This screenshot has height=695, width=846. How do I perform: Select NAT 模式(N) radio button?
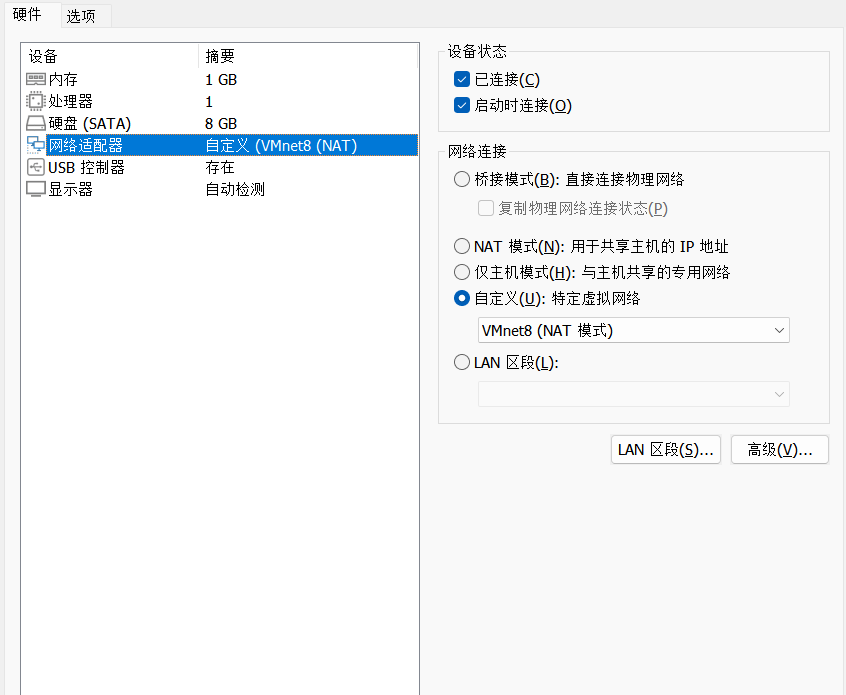pyautogui.click(x=462, y=247)
